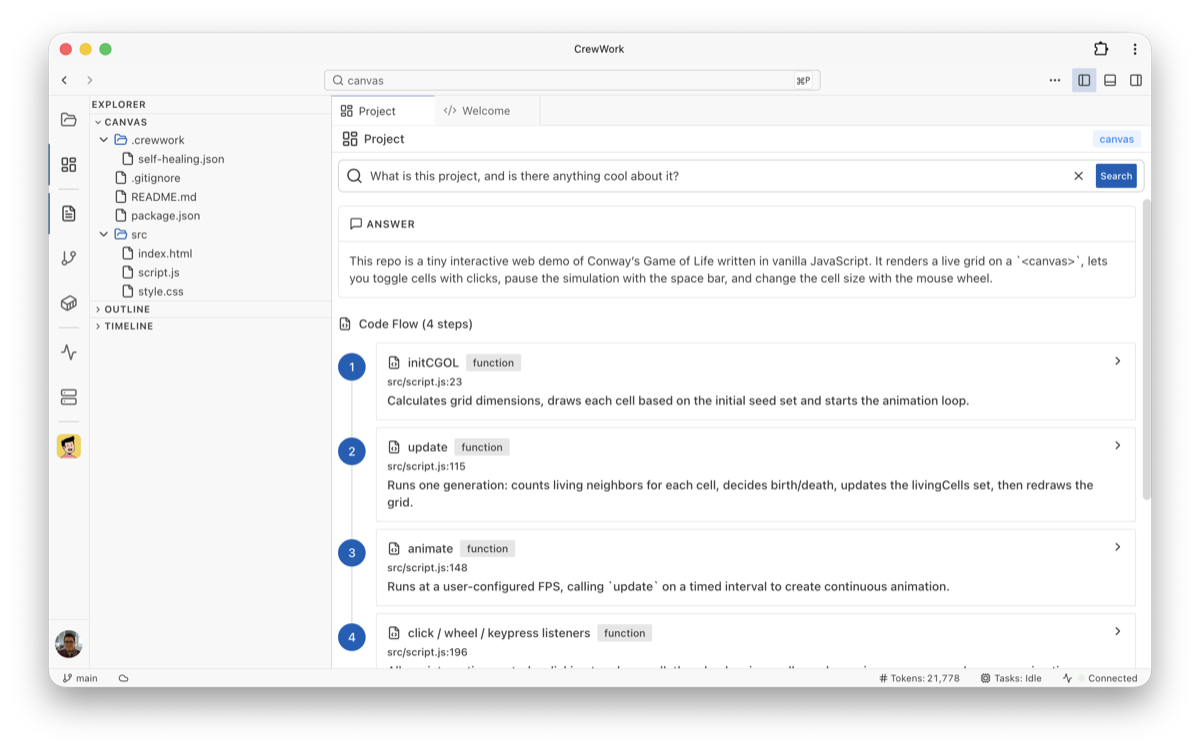Expand the TIMELINE section
This screenshot has width=1200, height=751.
(x=98, y=326)
